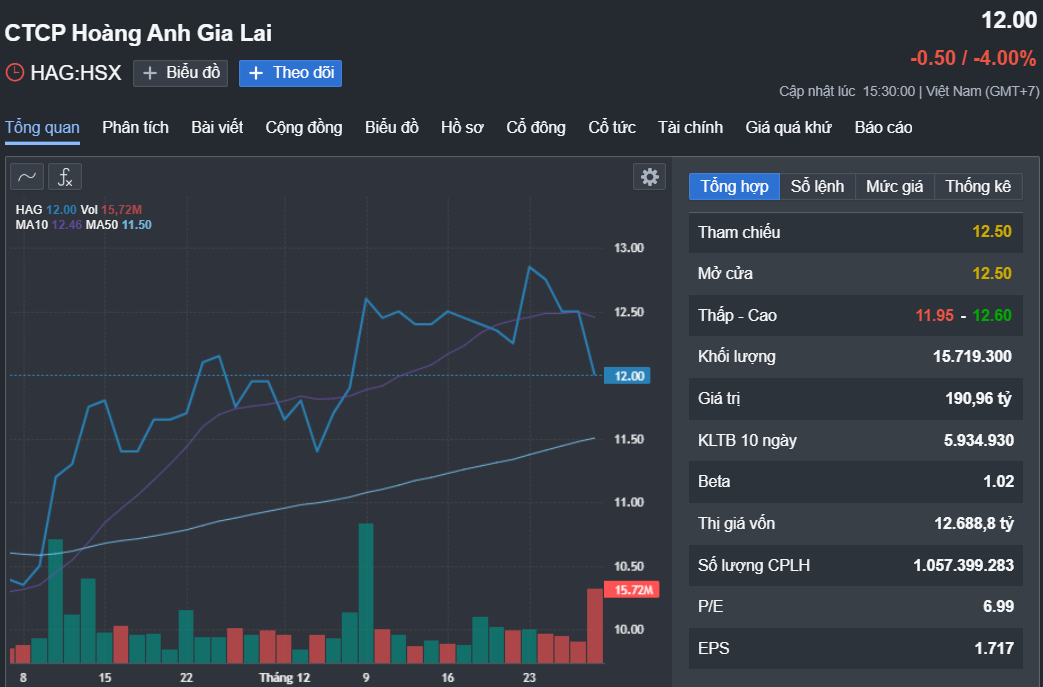Click the company name CTCP Hoàng Anh Gia Lai
The width and height of the screenshot is (1043, 687).
[x=138, y=33]
